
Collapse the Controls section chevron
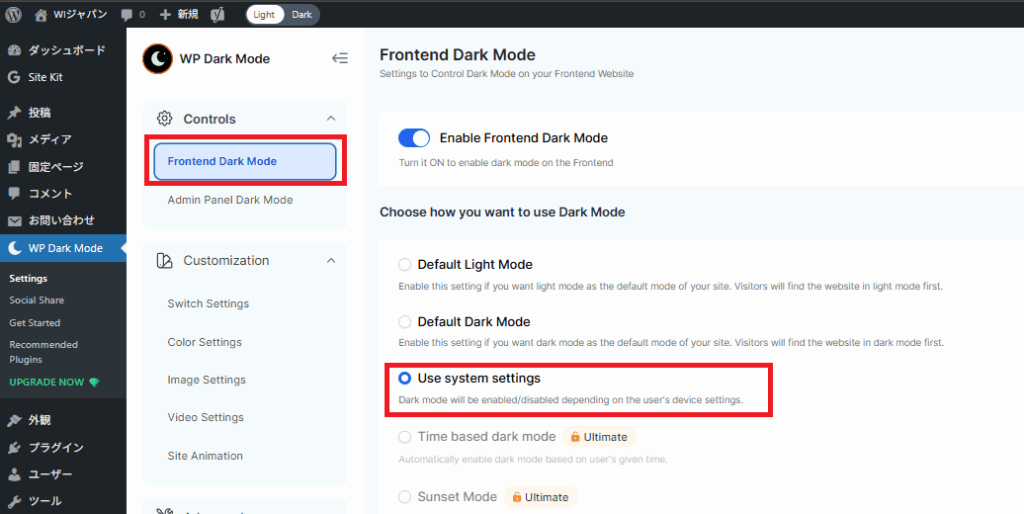[331, 119]
